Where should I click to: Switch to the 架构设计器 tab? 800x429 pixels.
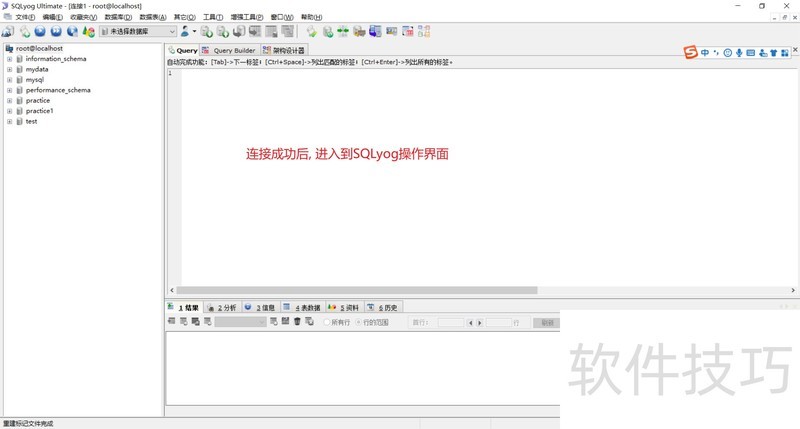click(284, 51)
